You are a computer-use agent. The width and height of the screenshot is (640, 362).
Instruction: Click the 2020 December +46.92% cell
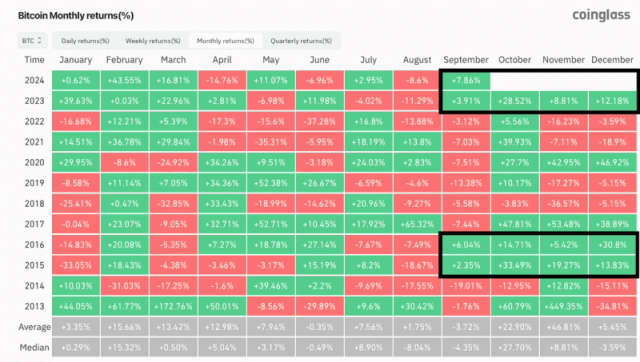pyautogui.click(x=612, y=162)
